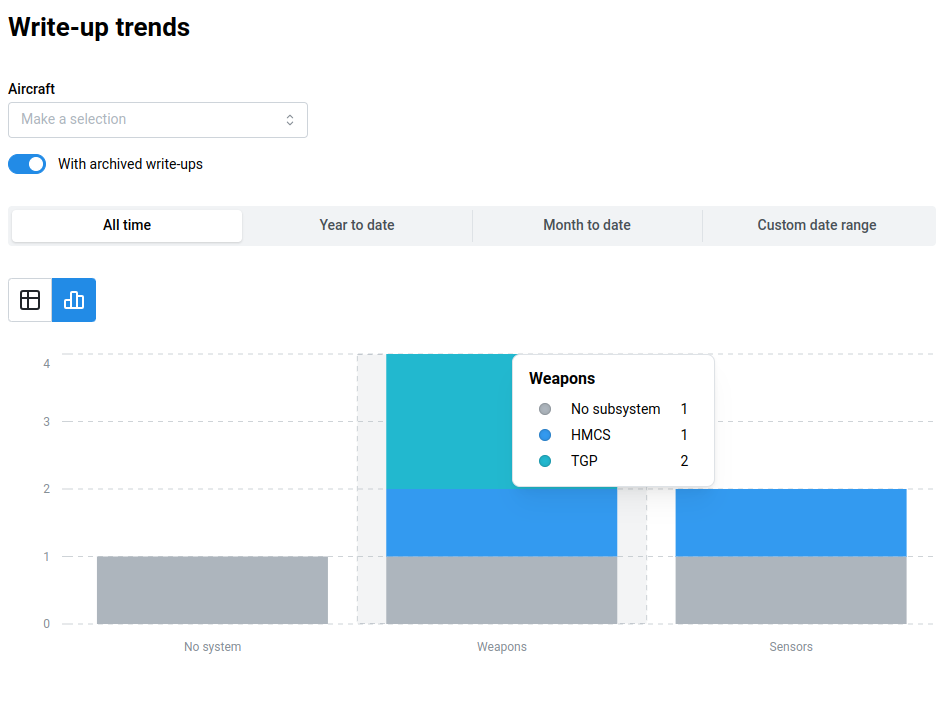Click the gray segment of Sensors bar
The width and height of the screenshot is (949, 725).
tap(791, 590)
